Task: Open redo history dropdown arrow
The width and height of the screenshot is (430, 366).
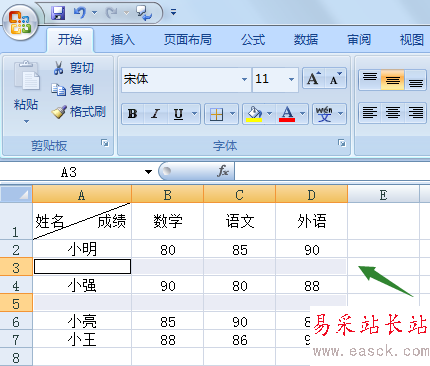Action: [x=126, y=13]
